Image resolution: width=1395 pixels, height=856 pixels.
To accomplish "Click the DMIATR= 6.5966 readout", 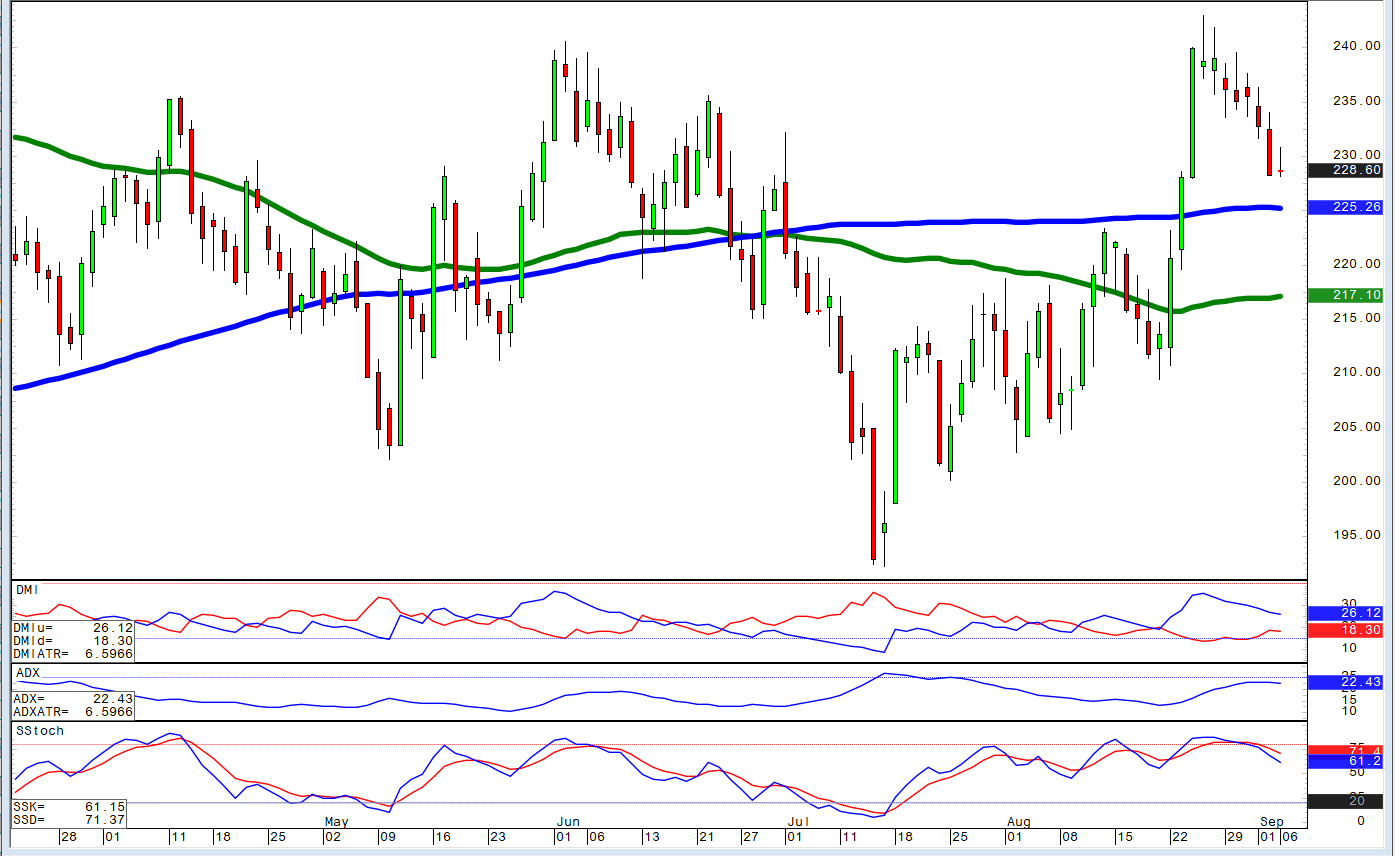I will point(72,654).
